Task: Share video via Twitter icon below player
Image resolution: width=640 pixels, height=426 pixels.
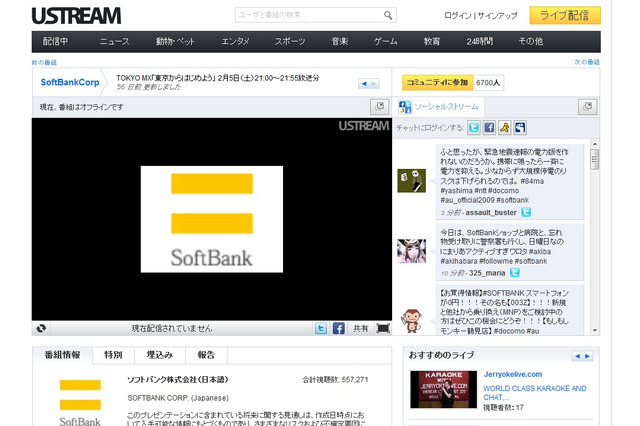Action: [319, 328]
